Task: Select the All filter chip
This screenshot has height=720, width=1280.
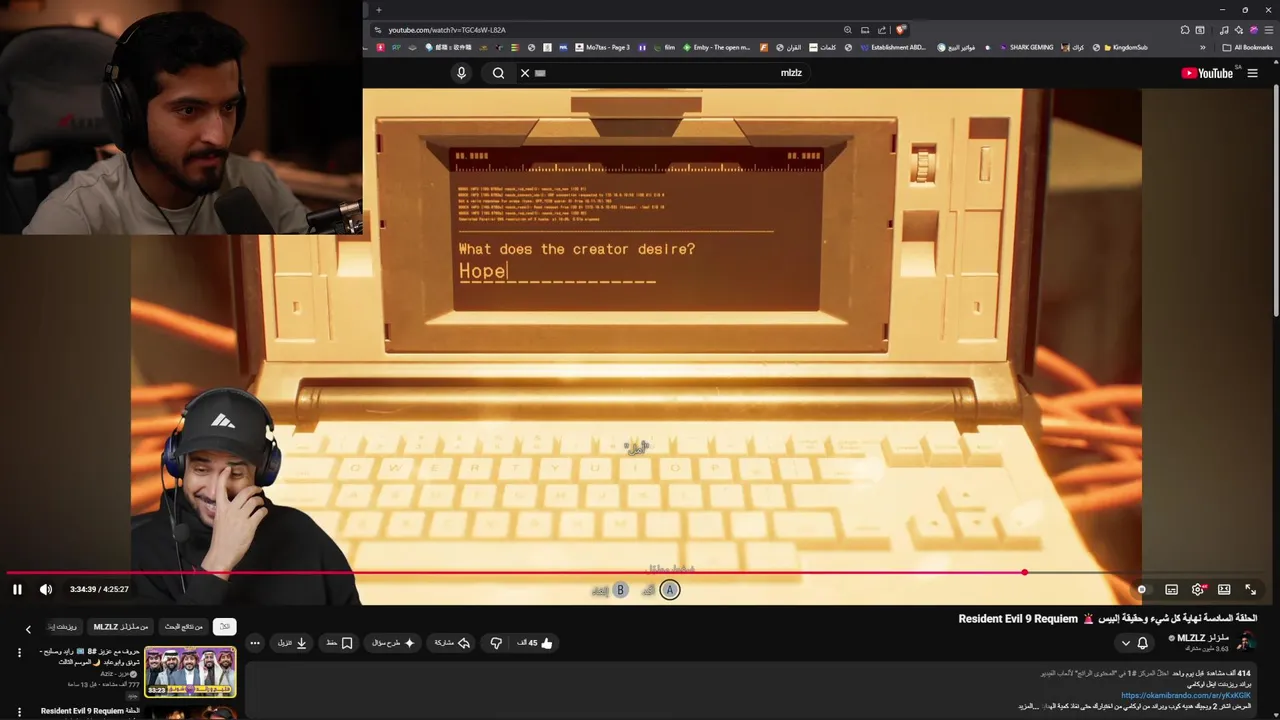Action: [225, 626]
